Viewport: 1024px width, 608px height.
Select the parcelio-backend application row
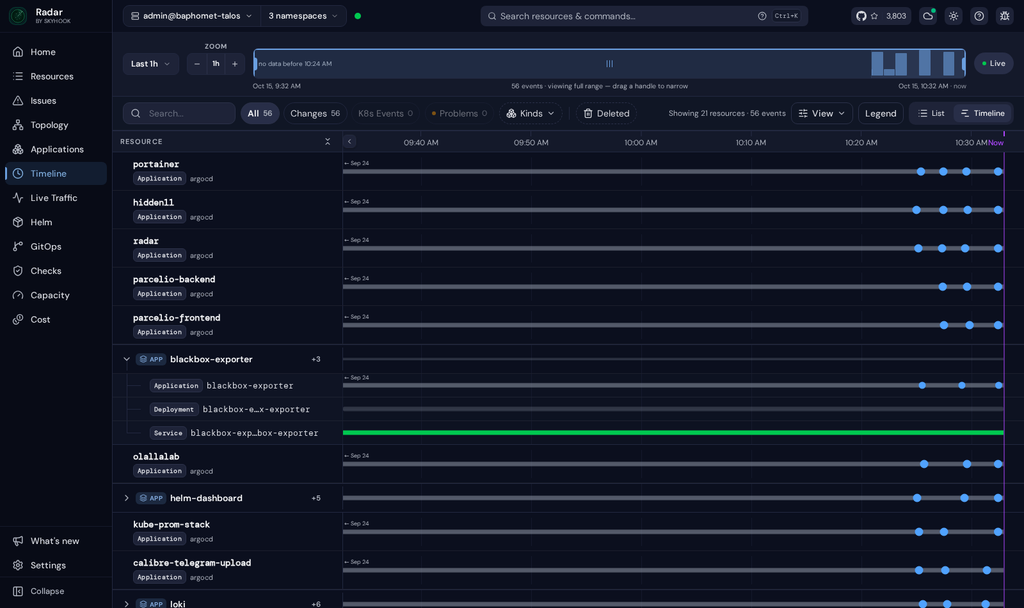coord(227,287)
